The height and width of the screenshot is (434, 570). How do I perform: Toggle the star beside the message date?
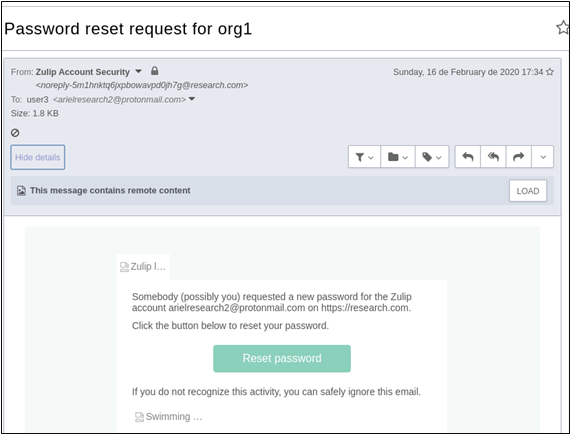(x=550, y=72)
